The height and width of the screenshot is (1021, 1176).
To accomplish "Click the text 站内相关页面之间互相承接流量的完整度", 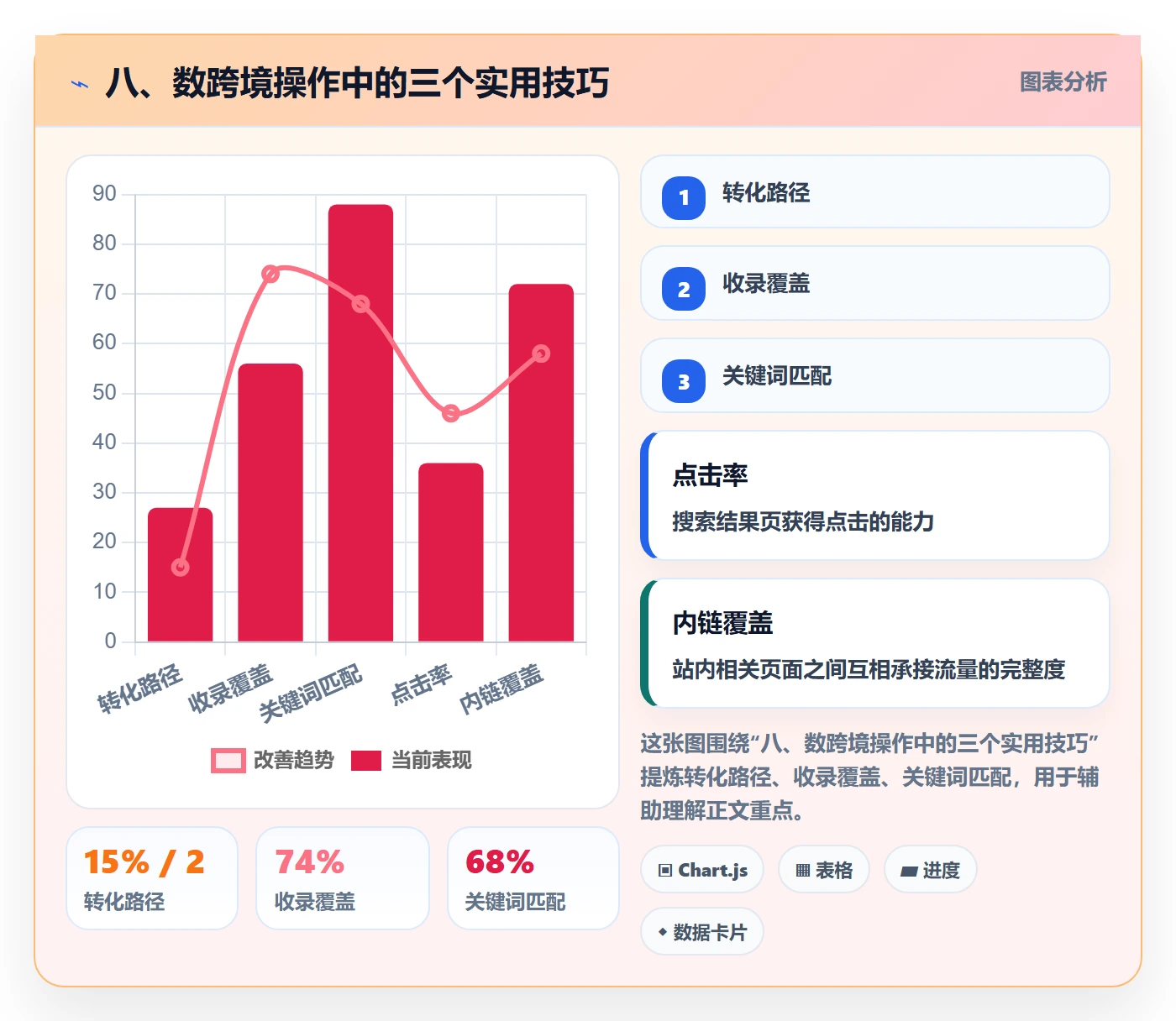I will pyautogui.click(x=869, y=669).
